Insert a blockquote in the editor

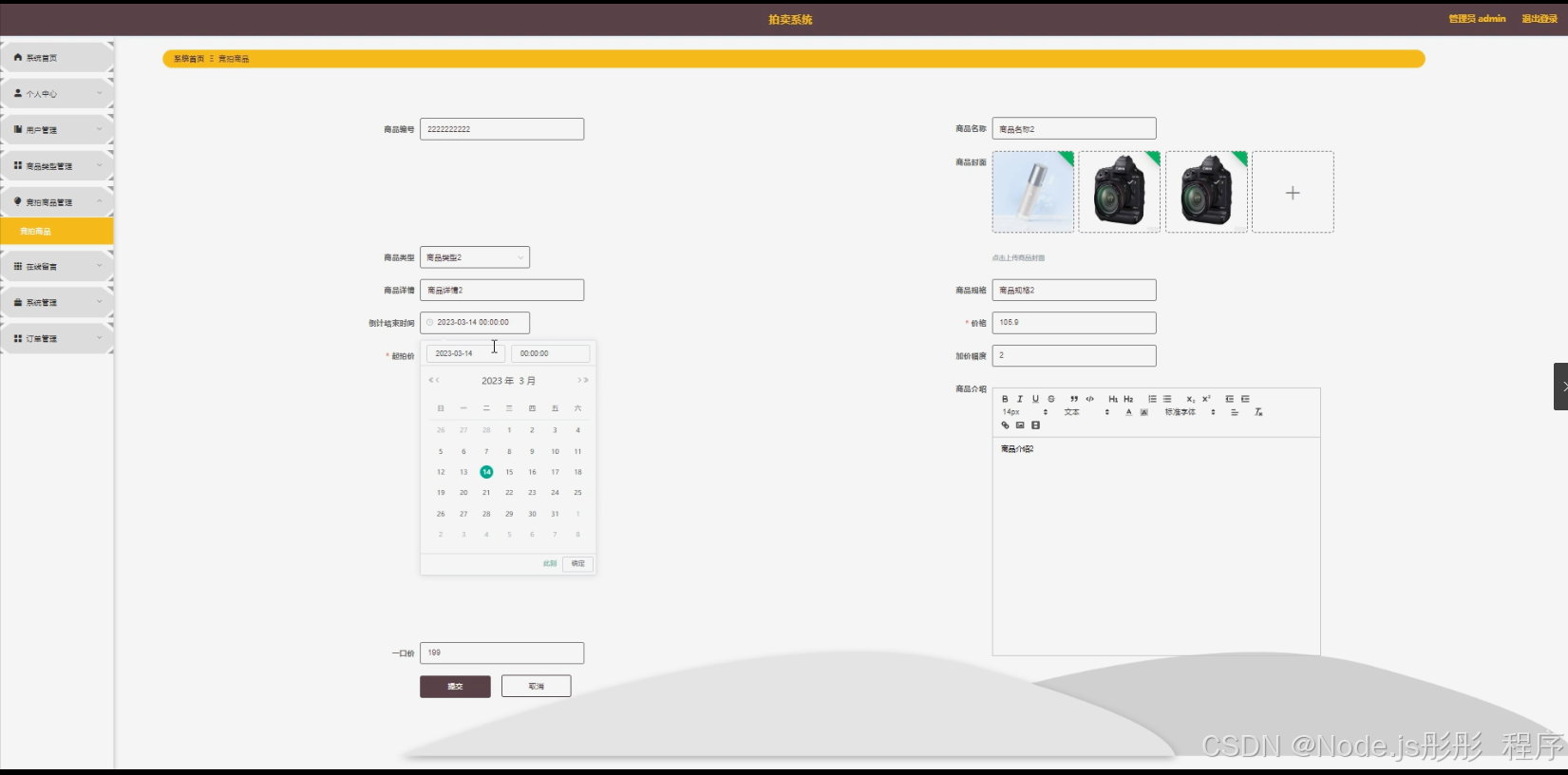coord(1074,399)
